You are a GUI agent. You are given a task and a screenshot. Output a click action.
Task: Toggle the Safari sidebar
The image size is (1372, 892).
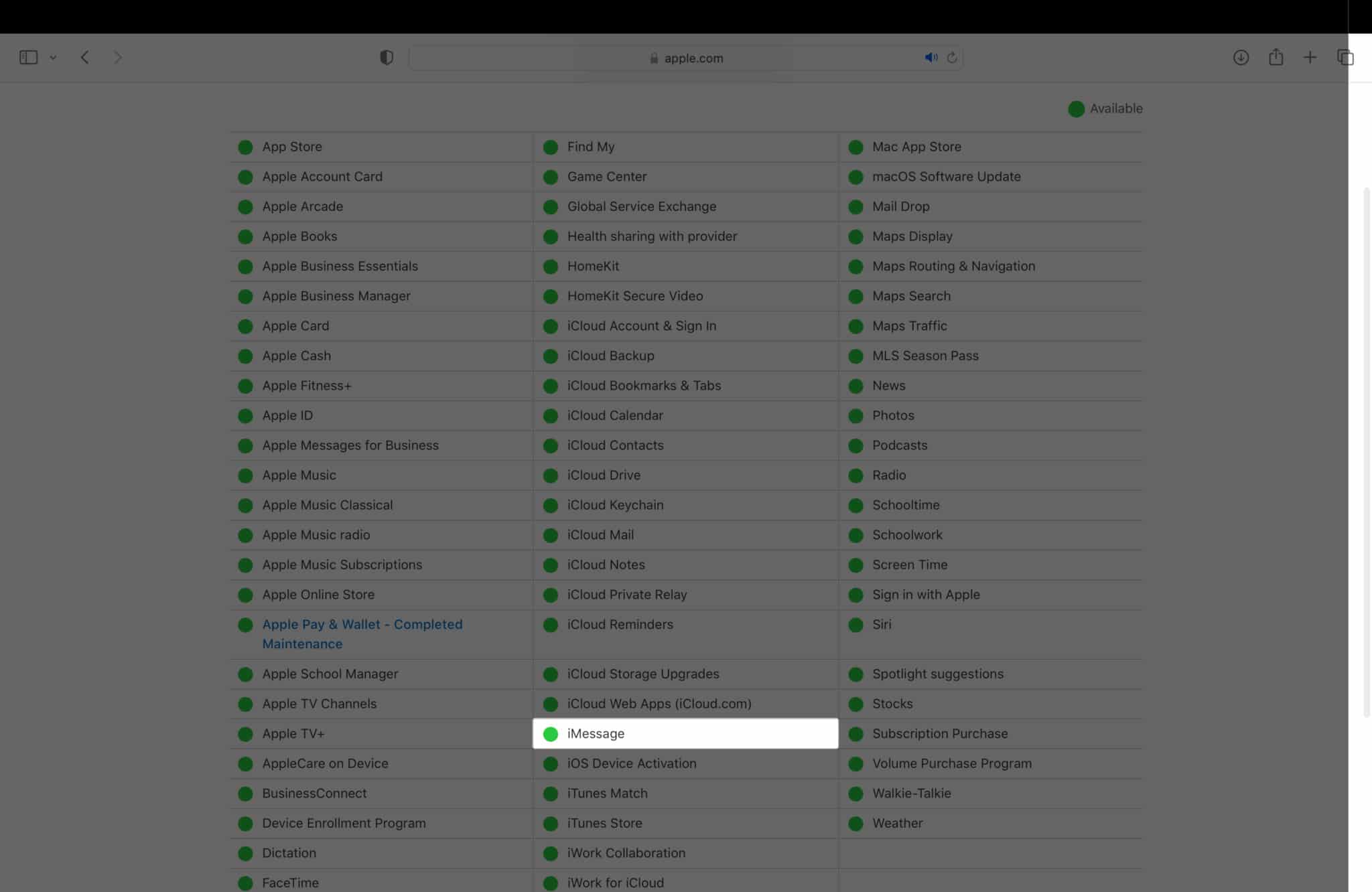(27, 58)
